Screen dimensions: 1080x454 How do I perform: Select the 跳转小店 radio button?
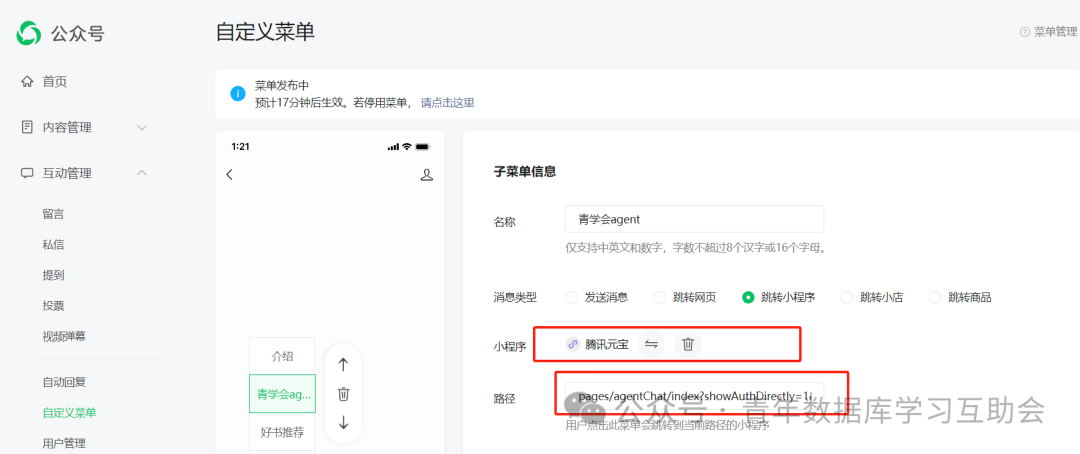click(x=847, y=298)
